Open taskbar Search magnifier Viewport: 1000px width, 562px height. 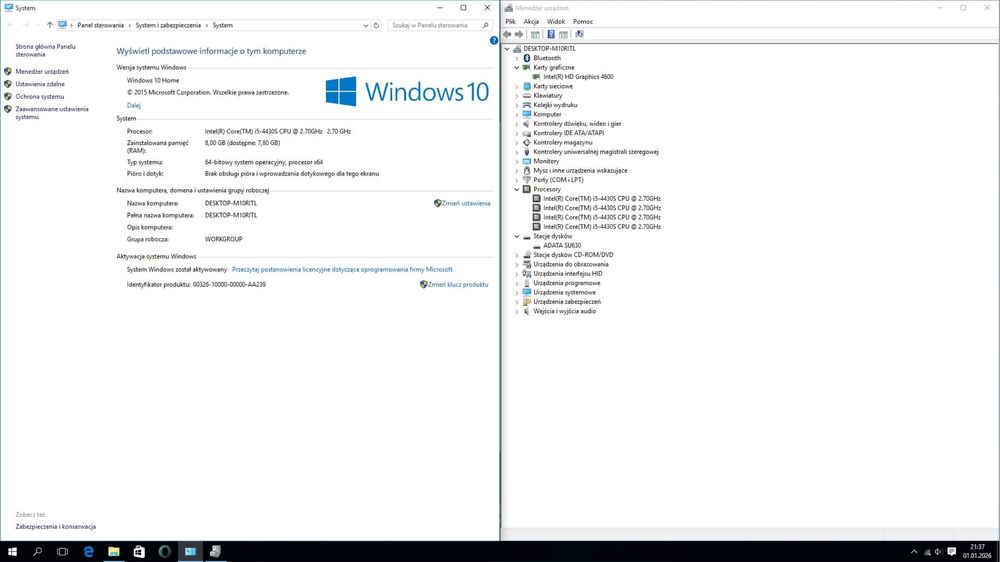click(37, 551)
